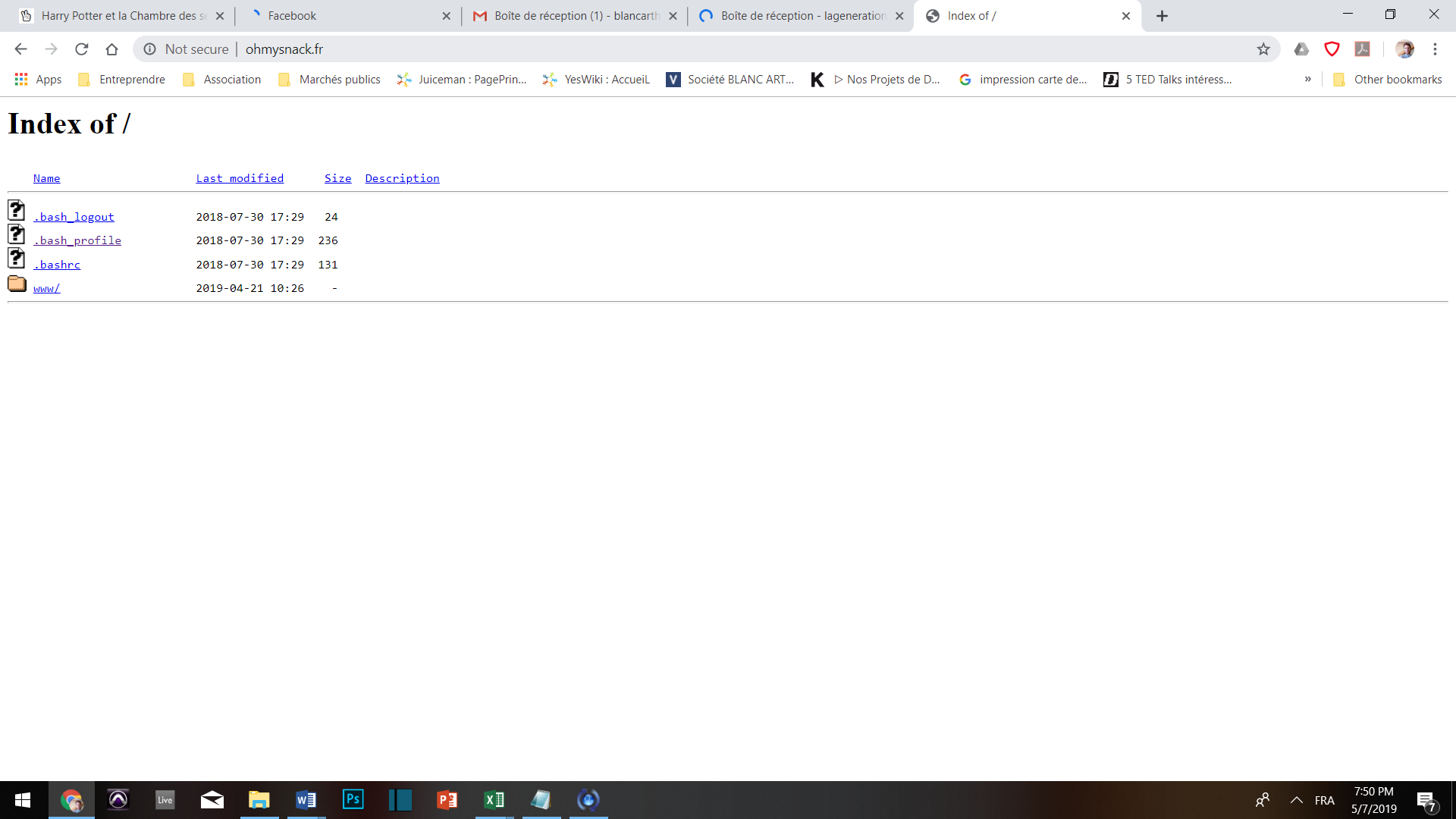Click the Not secure site info icon
The width and height of the screenshot is (1456, 819).
tap(150, 49)
